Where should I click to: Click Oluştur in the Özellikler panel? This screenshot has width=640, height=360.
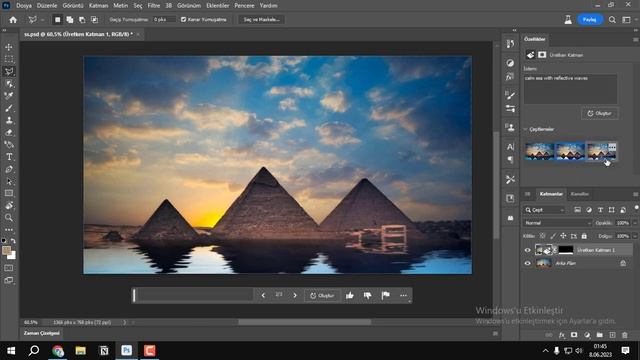point(600,113)
